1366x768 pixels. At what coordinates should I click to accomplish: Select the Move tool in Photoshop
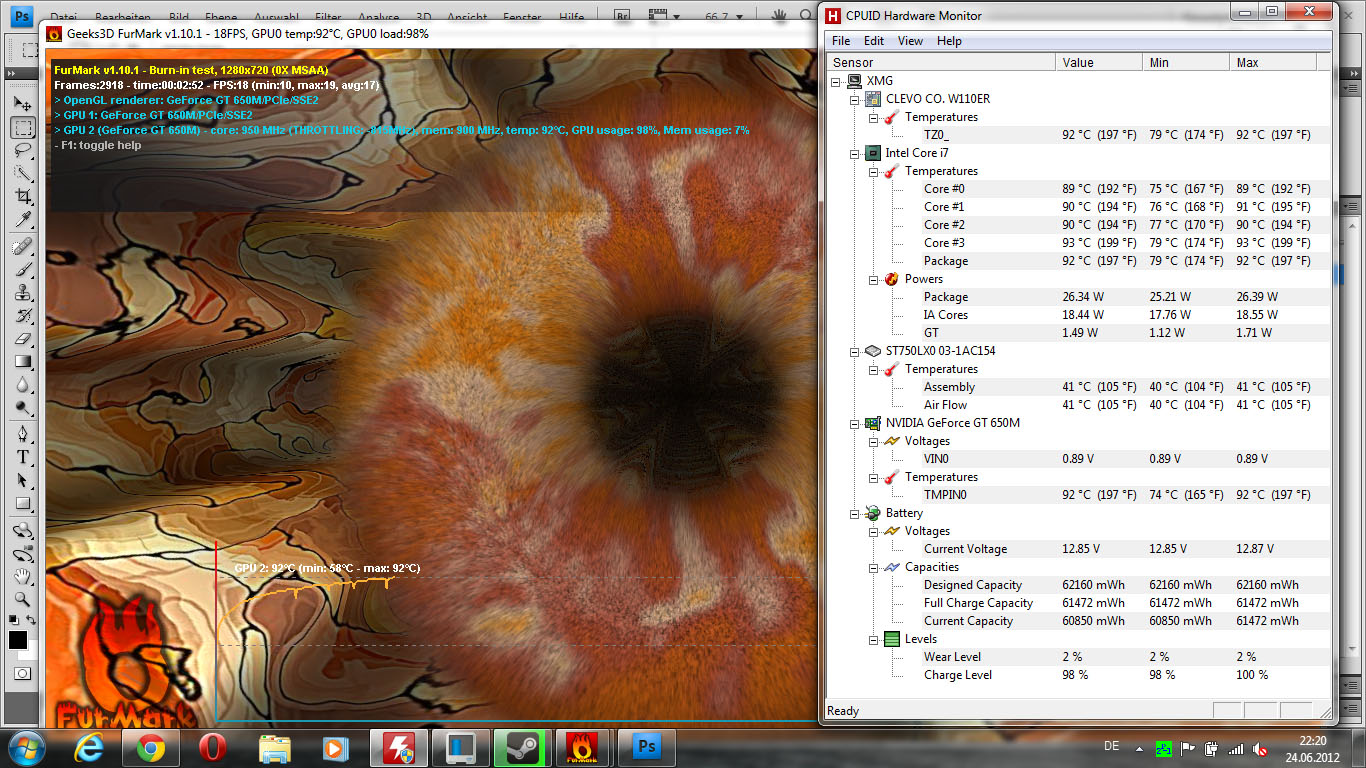pyautogui.click(x=22, y=103)
